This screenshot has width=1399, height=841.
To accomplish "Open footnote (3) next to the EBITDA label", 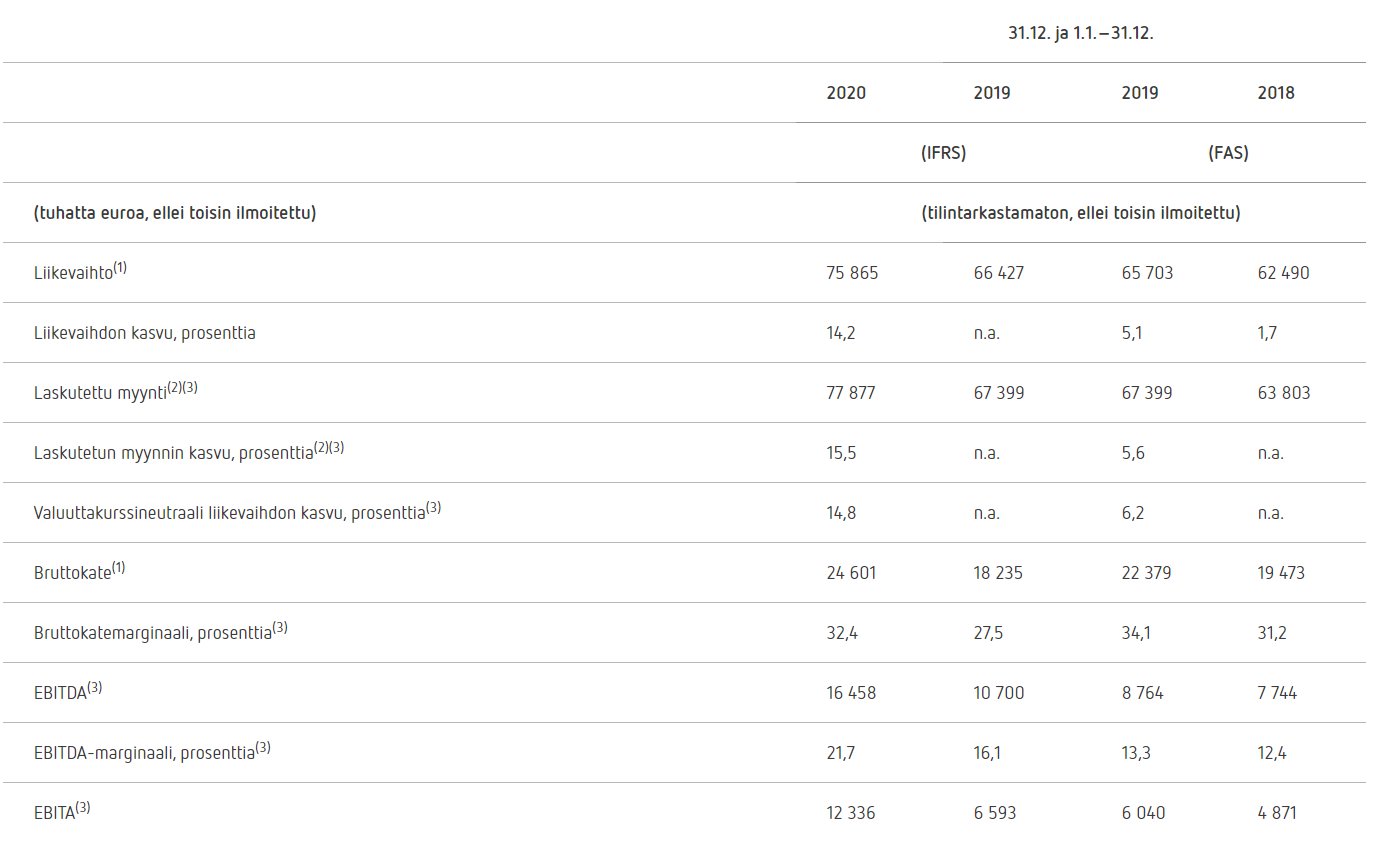I will (94, 688).
